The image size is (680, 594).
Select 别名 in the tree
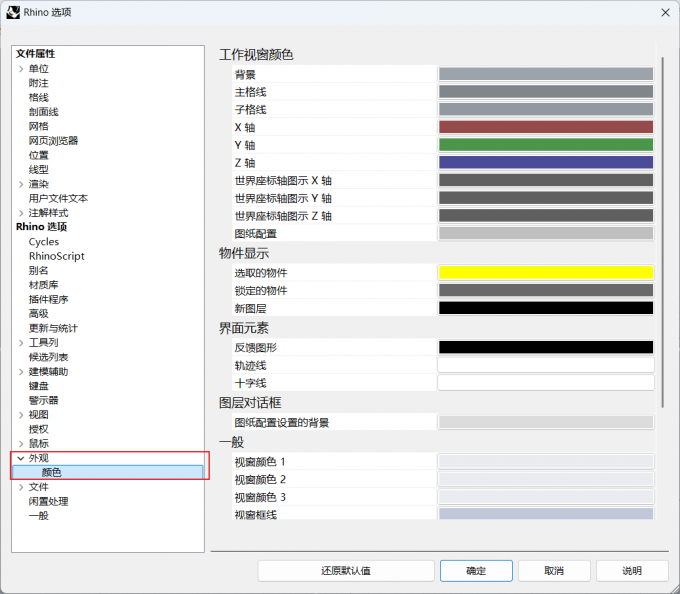(x=39, y=271)
